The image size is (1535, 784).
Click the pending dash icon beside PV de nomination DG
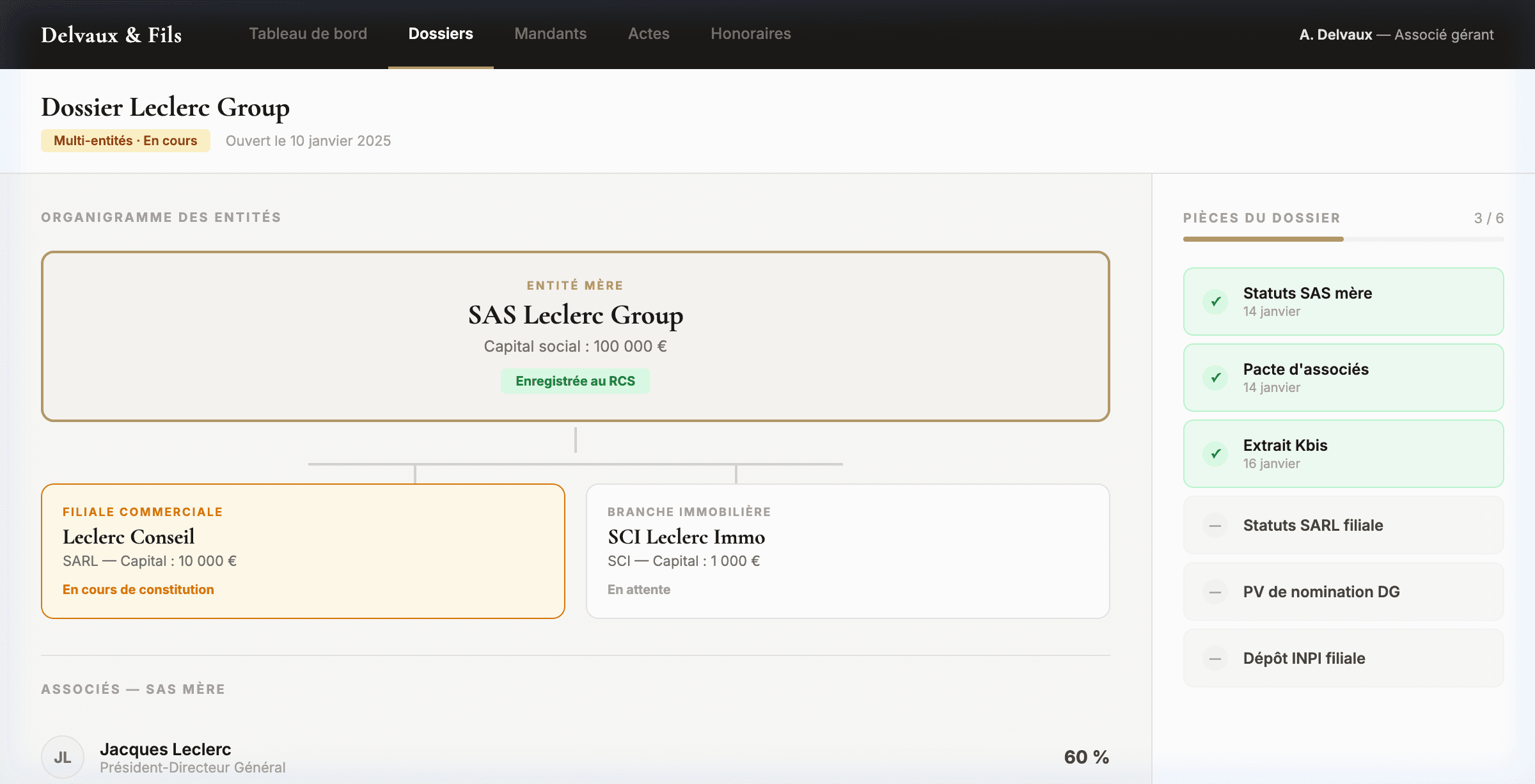coord(1215,592)
